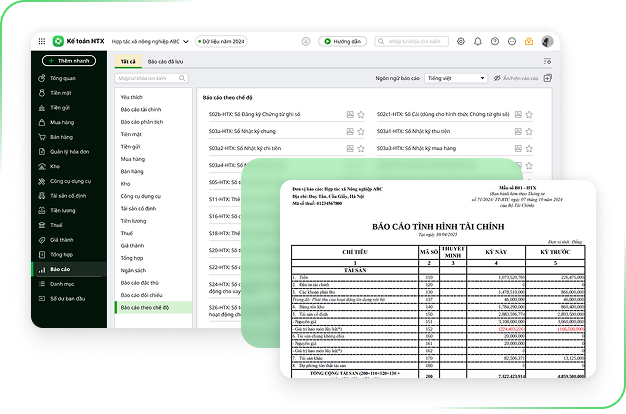Image resolution: width=626 pixels, height=414 pixels.
Task: Open the Tiền mặt cash module
Action: [61, 93]
